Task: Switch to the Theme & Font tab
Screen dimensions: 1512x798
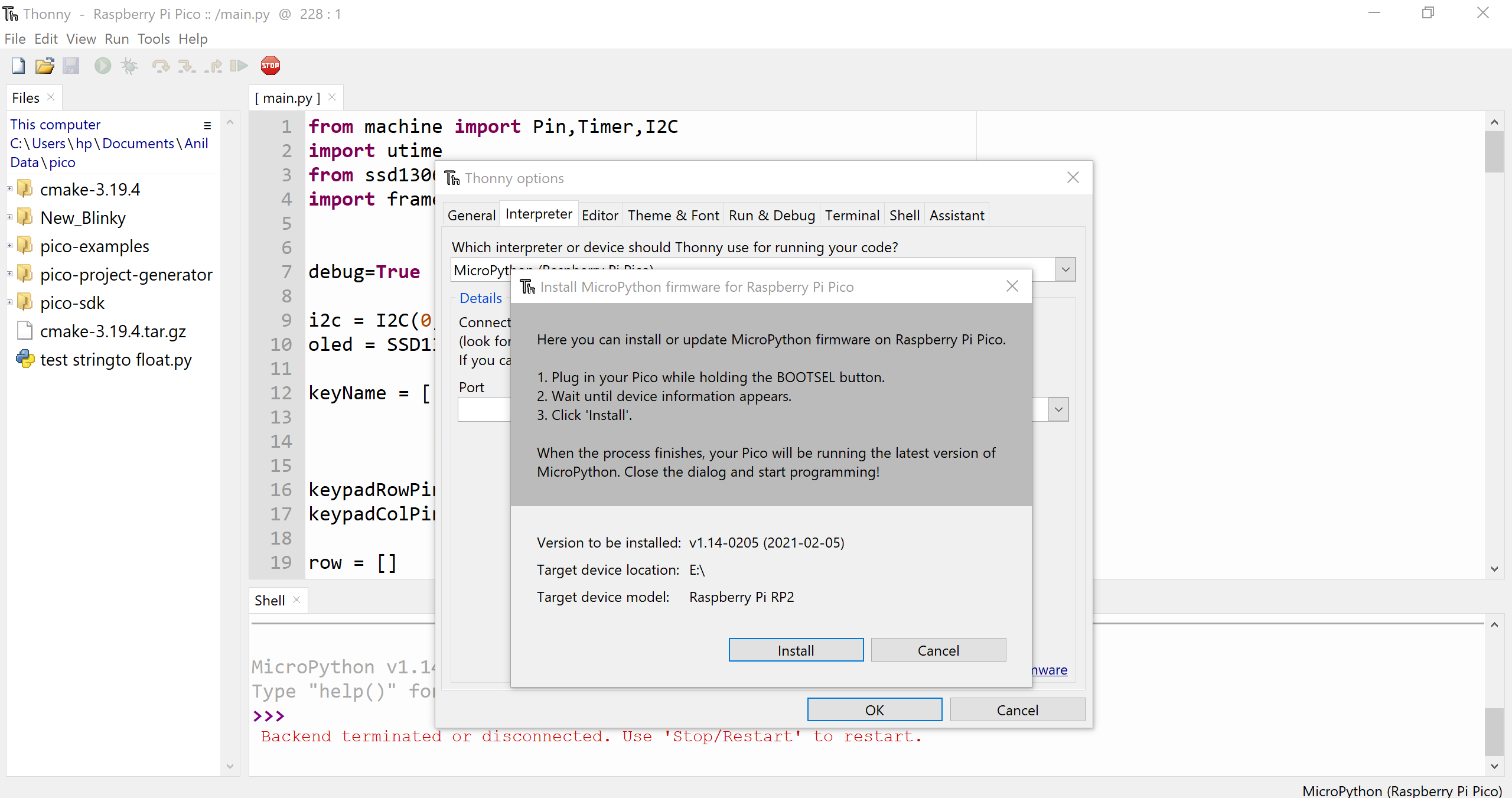Action: [x=673, y=214]
